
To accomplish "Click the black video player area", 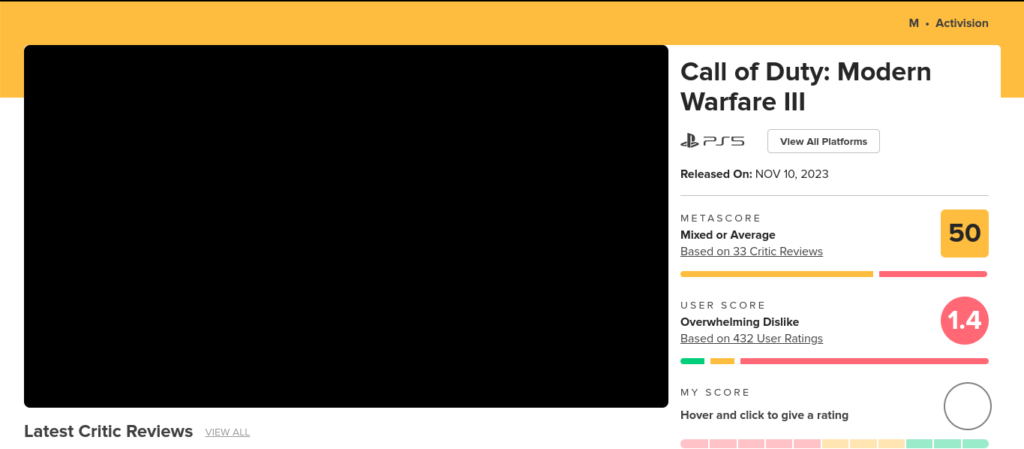I will [346, 226].
